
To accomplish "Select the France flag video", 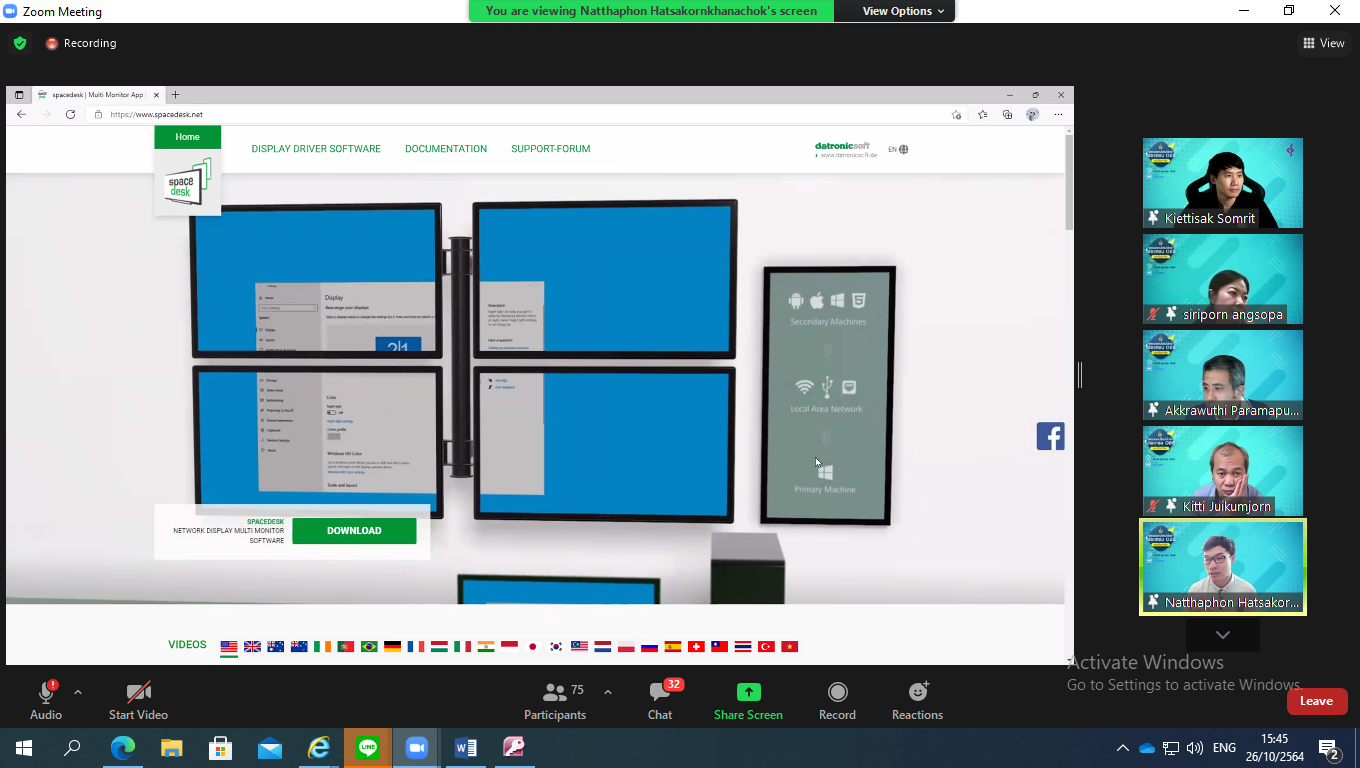I will click(x=416, y=647).
